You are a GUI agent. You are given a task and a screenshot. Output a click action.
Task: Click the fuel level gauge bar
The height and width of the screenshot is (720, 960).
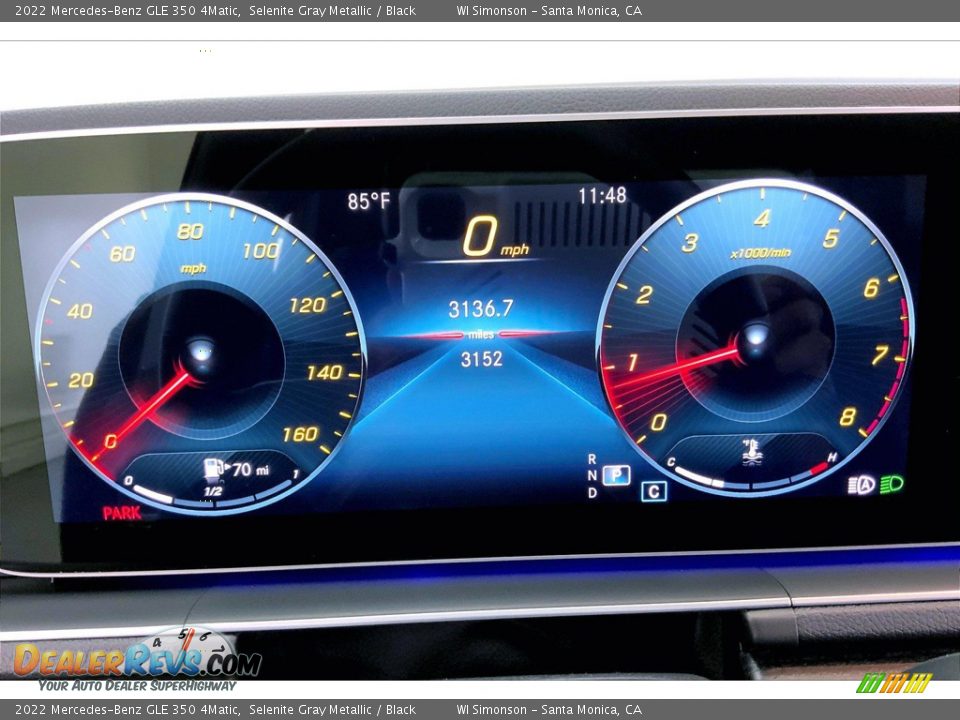[211, 496]
